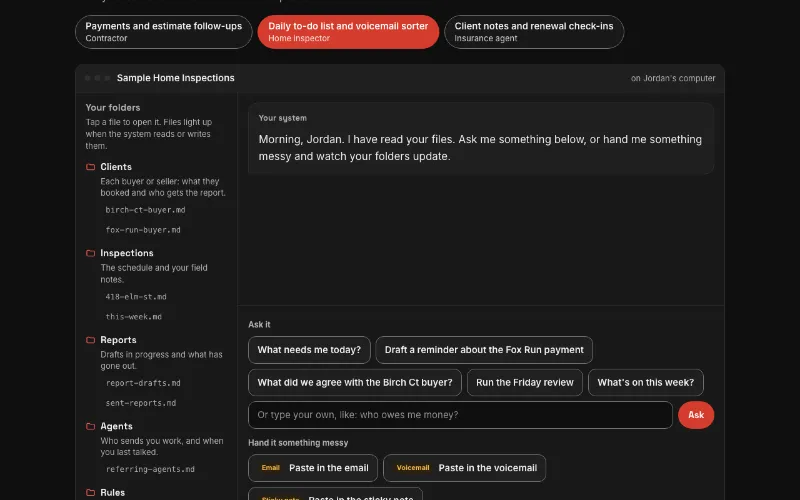
Task: Click the 'Run the Friday review' button
Action: (524, 383)
